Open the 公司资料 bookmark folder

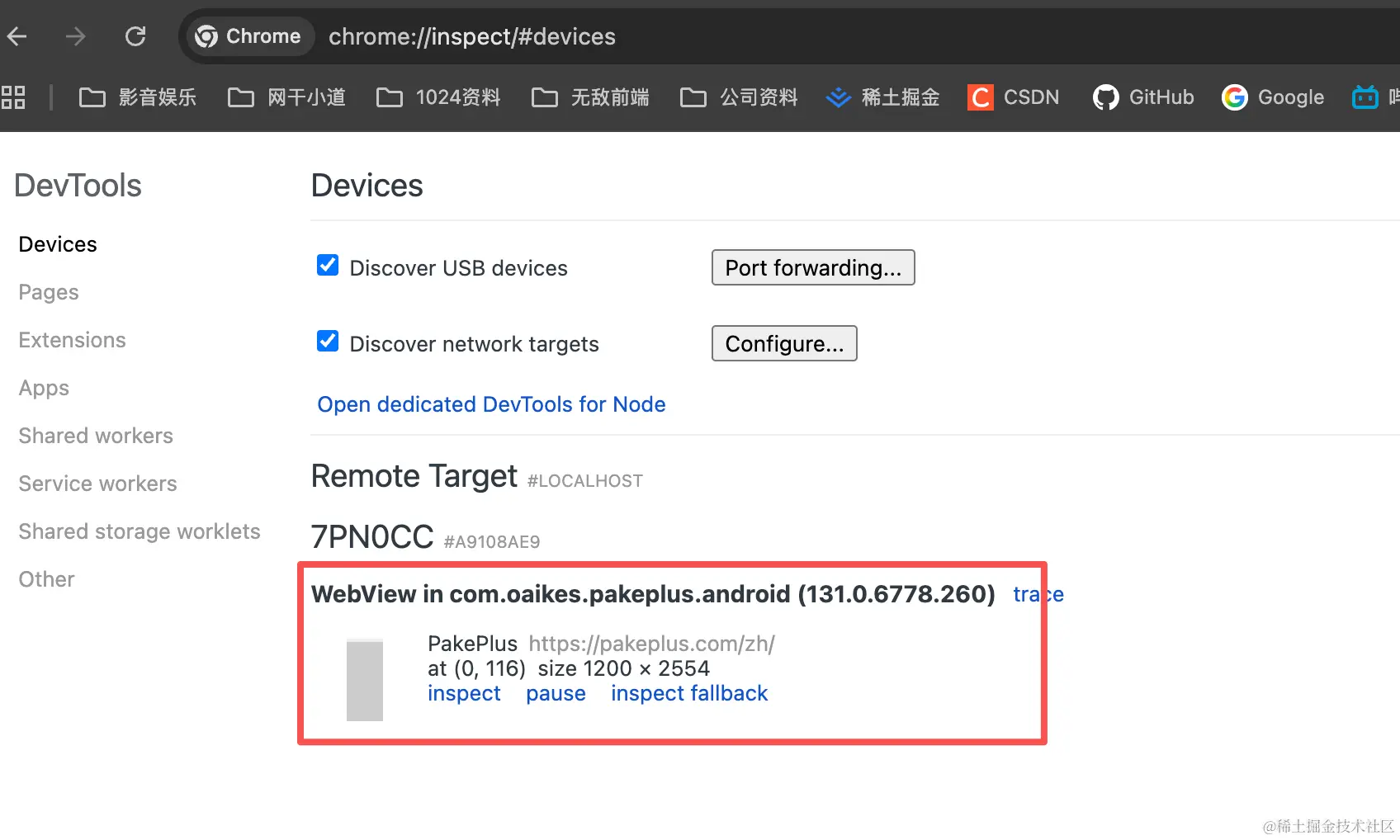click(x=739, y=97)
